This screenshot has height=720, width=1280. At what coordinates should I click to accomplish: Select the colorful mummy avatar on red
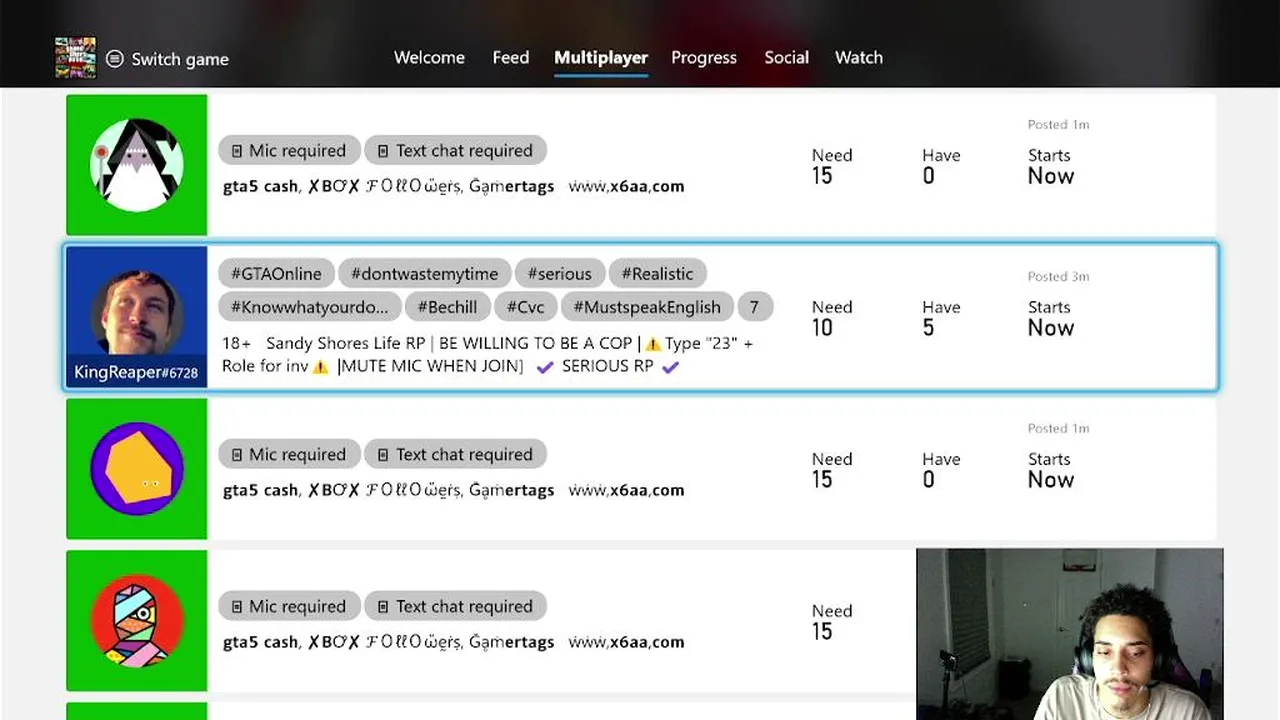click(137, 621)
